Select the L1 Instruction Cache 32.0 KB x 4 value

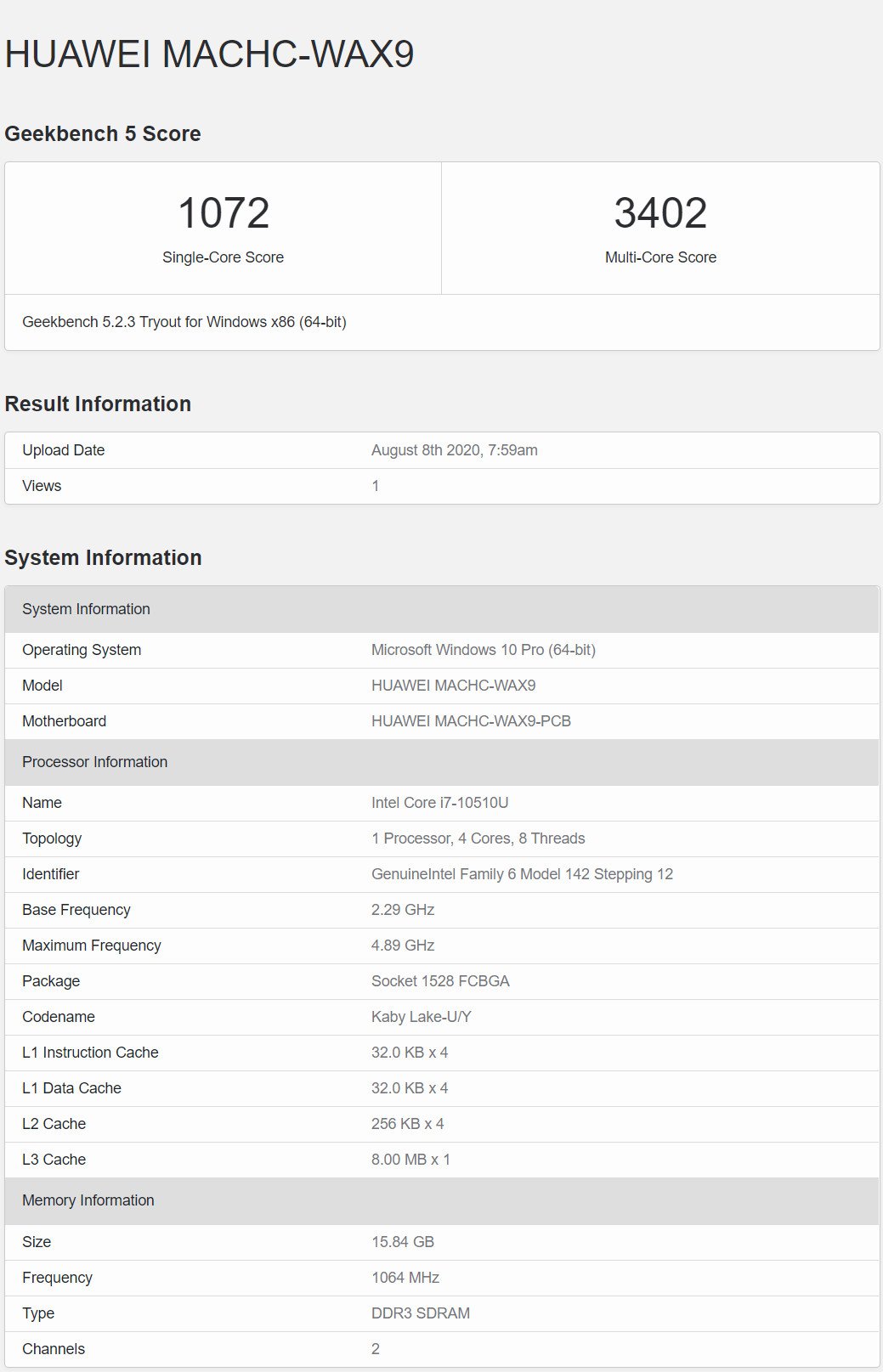[x=410, y=1053]
